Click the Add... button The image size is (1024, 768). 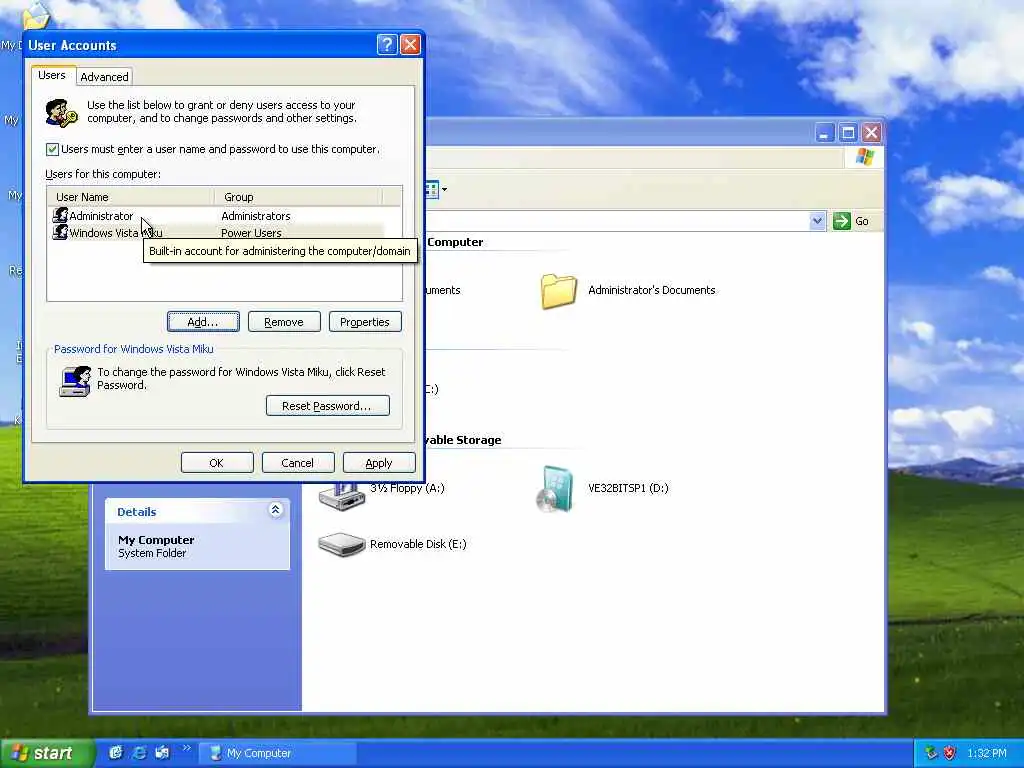coord(203,322)
